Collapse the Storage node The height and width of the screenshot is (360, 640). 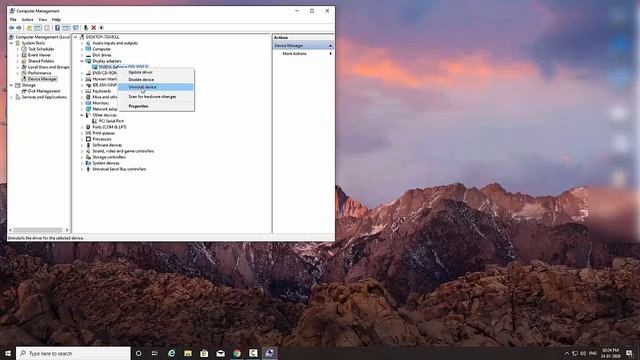pyautogui.click(x=11, y=85)
